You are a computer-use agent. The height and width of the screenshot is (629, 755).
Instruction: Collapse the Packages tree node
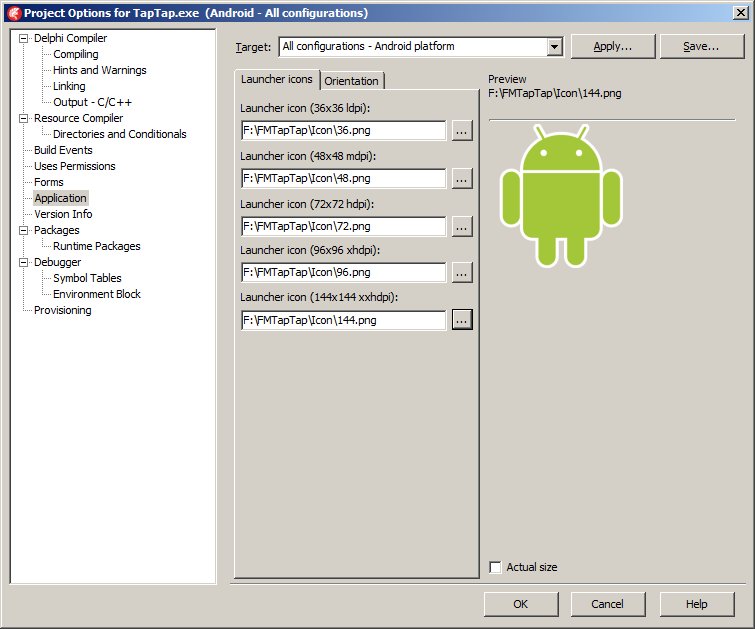[23, 231]
